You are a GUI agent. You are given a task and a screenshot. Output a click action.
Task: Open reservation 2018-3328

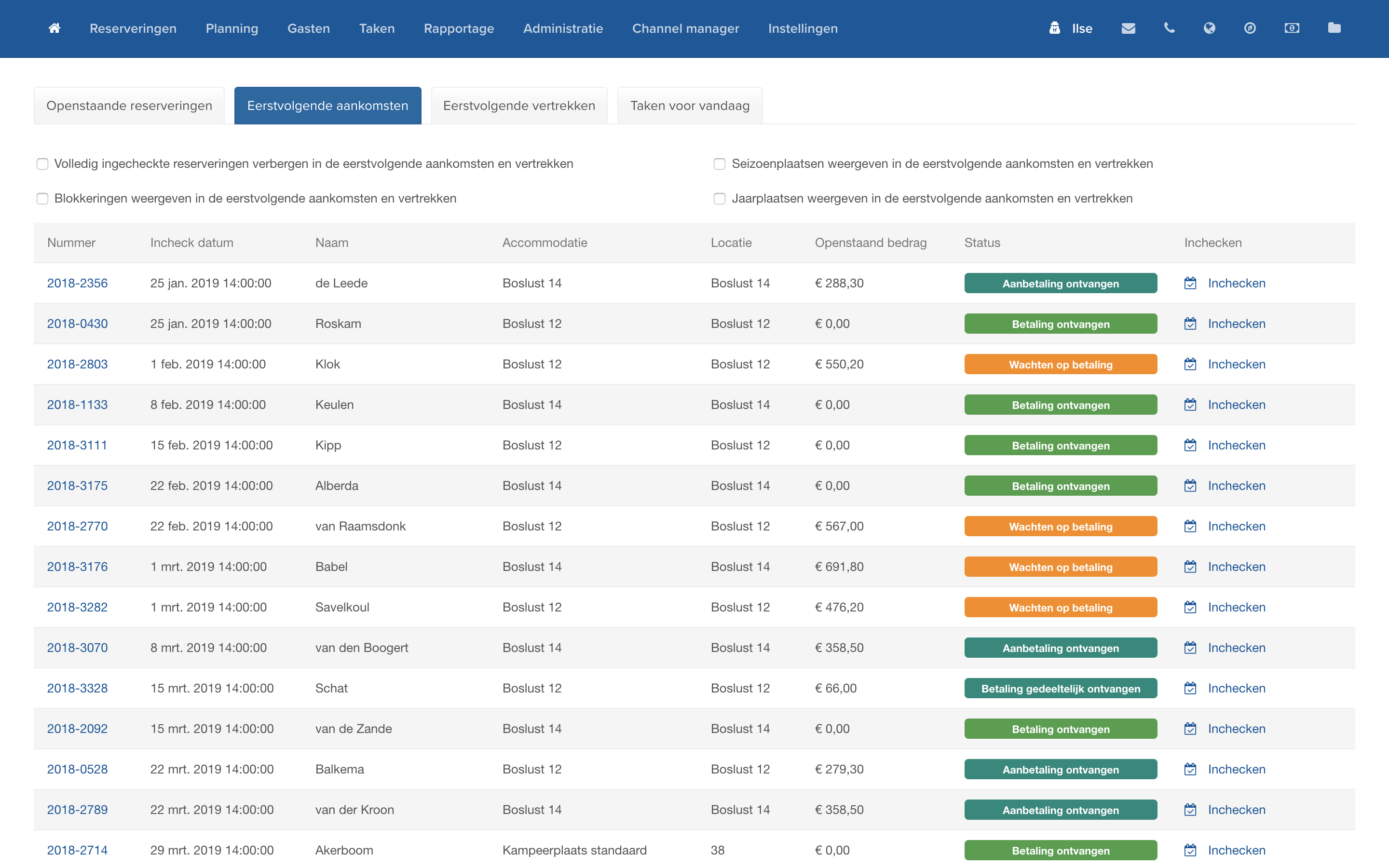coord(78,688)
